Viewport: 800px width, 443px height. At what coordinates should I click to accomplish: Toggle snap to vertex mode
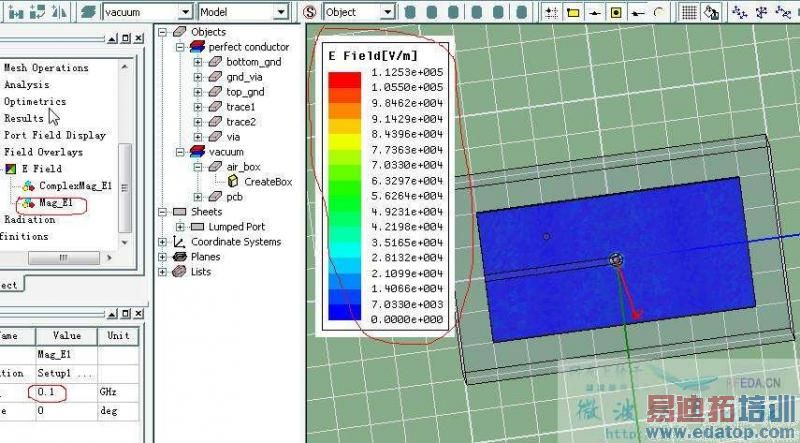(573, 12)
